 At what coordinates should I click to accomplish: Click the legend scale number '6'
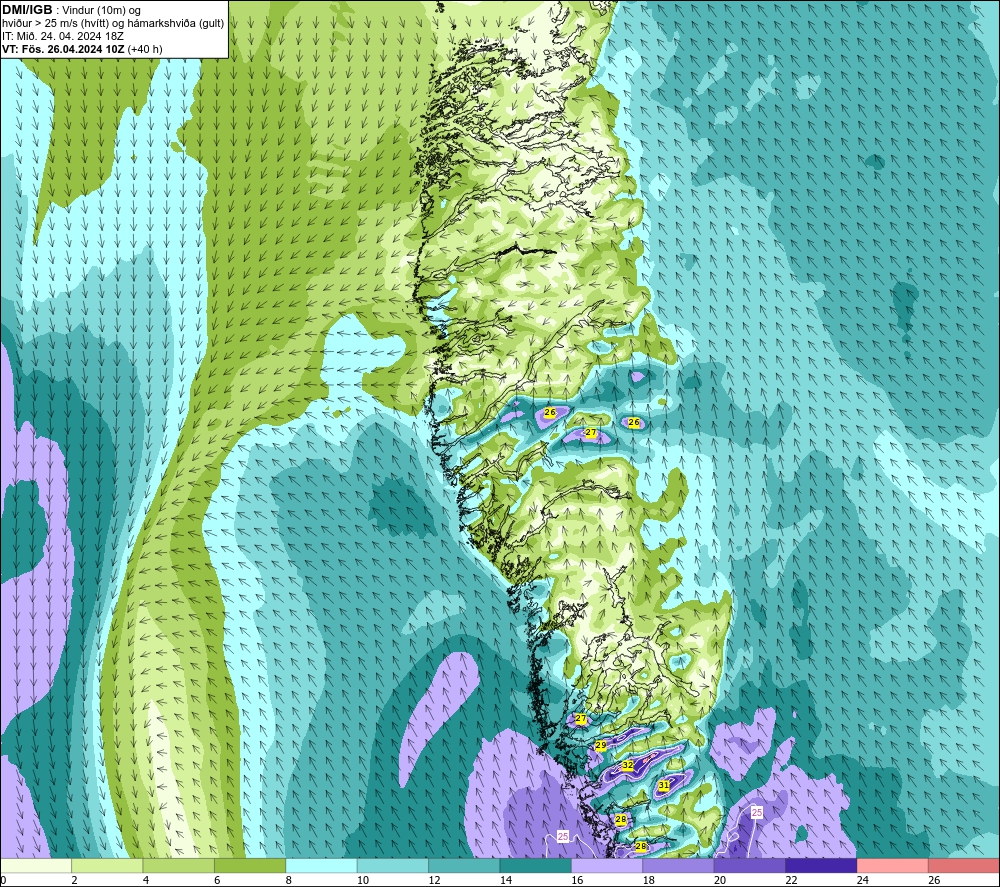[217, 880]
